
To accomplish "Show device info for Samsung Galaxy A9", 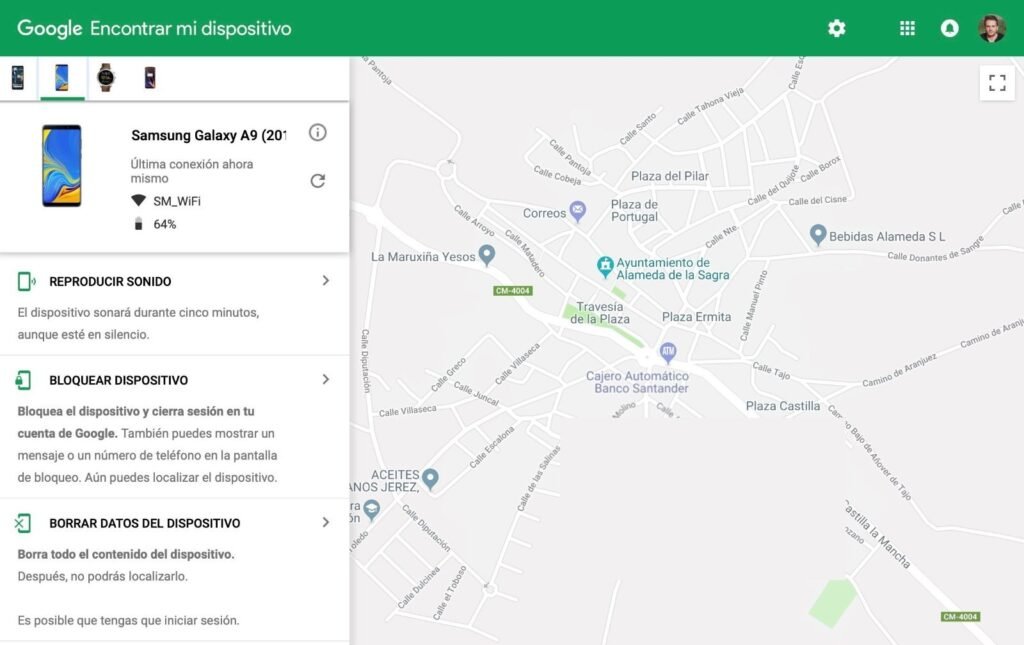I will (x=318, y=133).
